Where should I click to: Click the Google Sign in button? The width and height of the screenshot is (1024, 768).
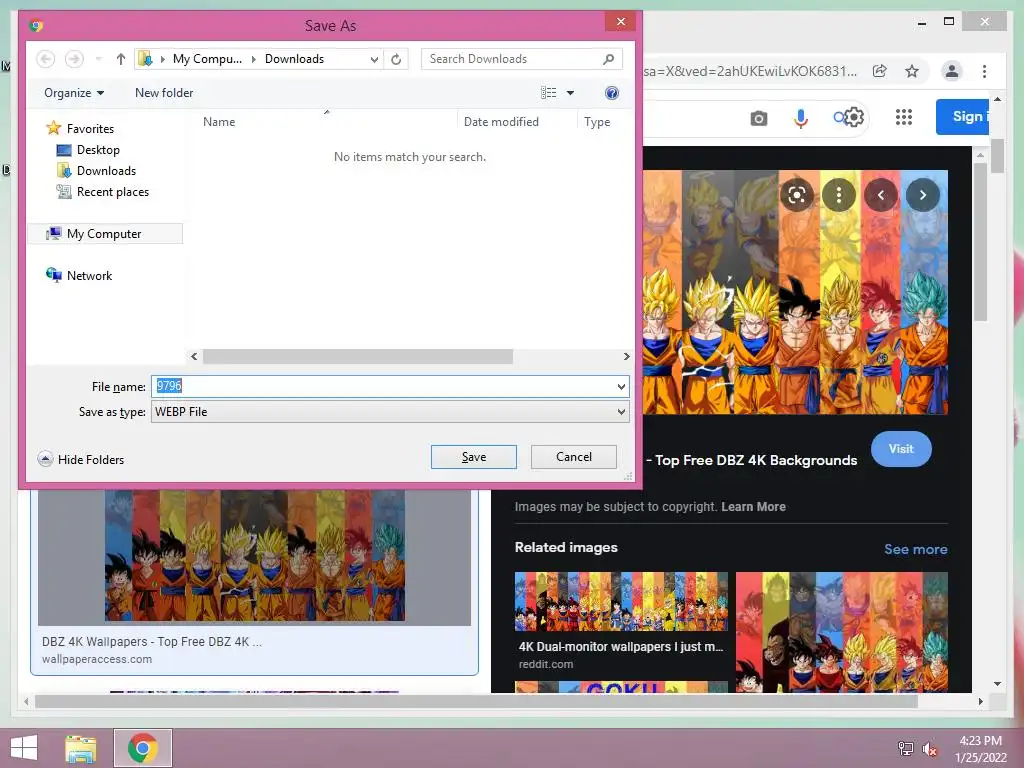tap(962, 117)
